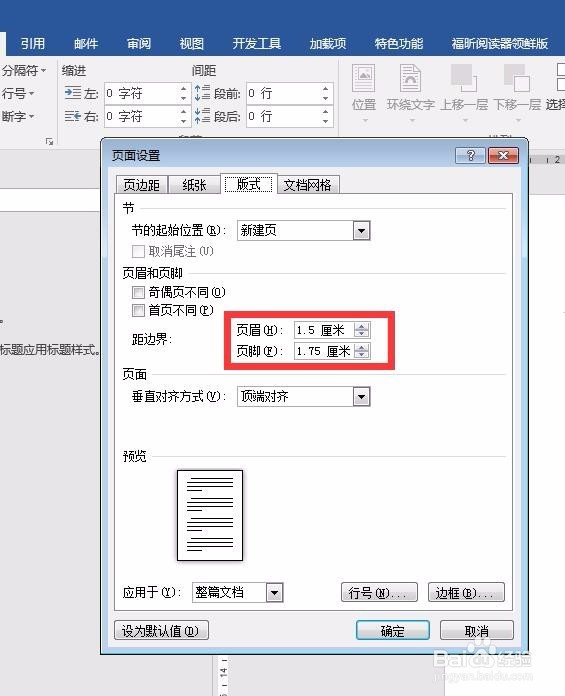The width and height of the screenshot is (565, 696).
Task: Adjust right indent spinner
Action: coord(184,116)
